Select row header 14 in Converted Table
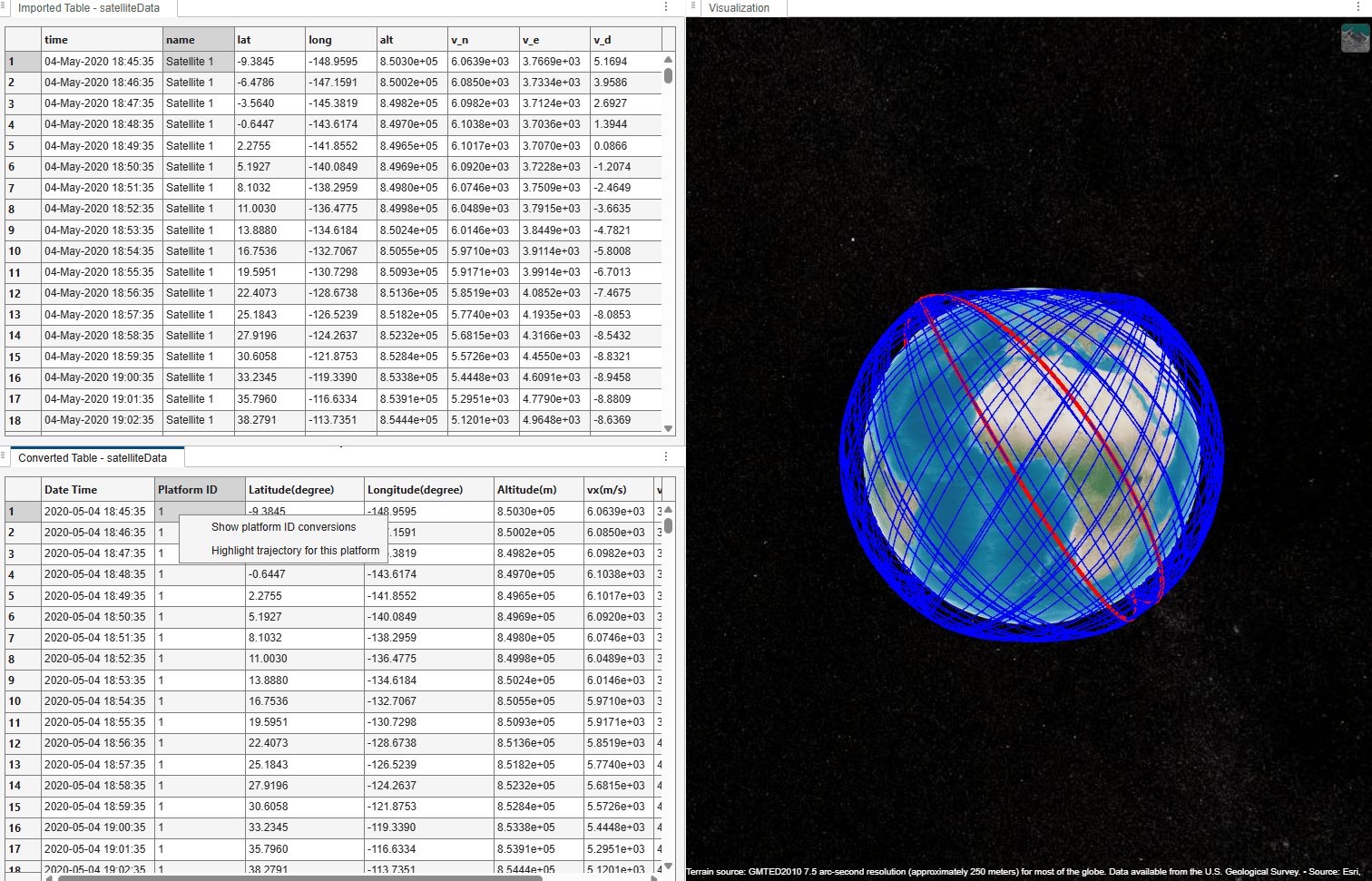This screenshot has width=1372, height=881. (x=23, y=786)
